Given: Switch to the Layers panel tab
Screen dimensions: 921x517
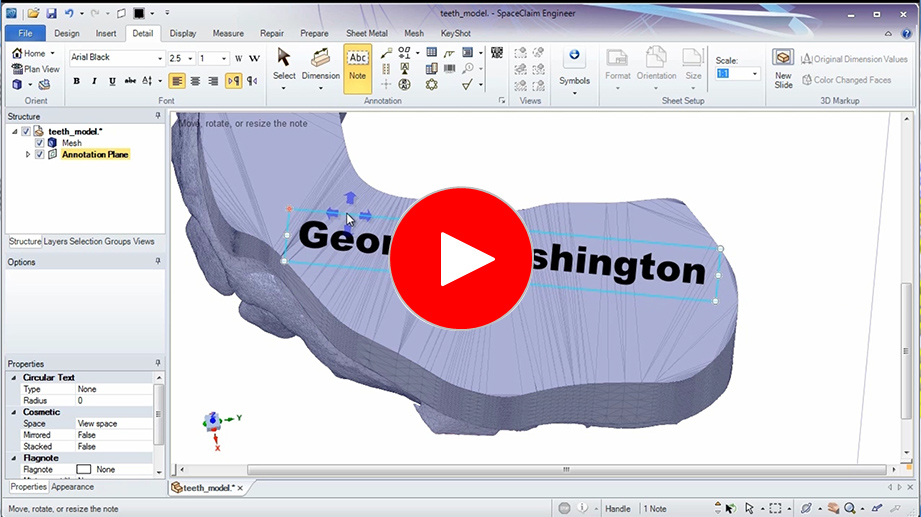Looking at the screenshot, I should 55,241.
